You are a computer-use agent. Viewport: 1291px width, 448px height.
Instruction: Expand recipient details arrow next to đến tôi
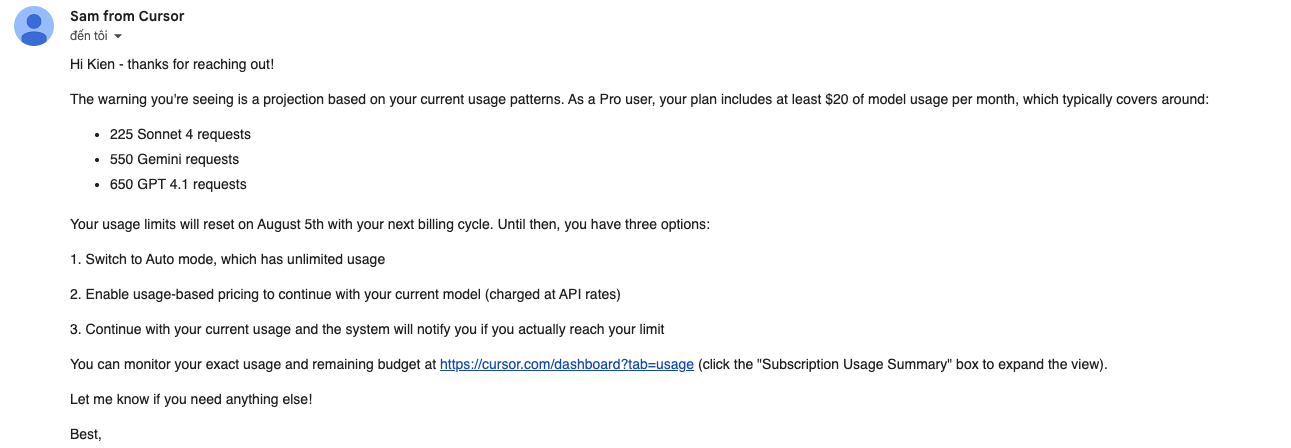[118, 37]
